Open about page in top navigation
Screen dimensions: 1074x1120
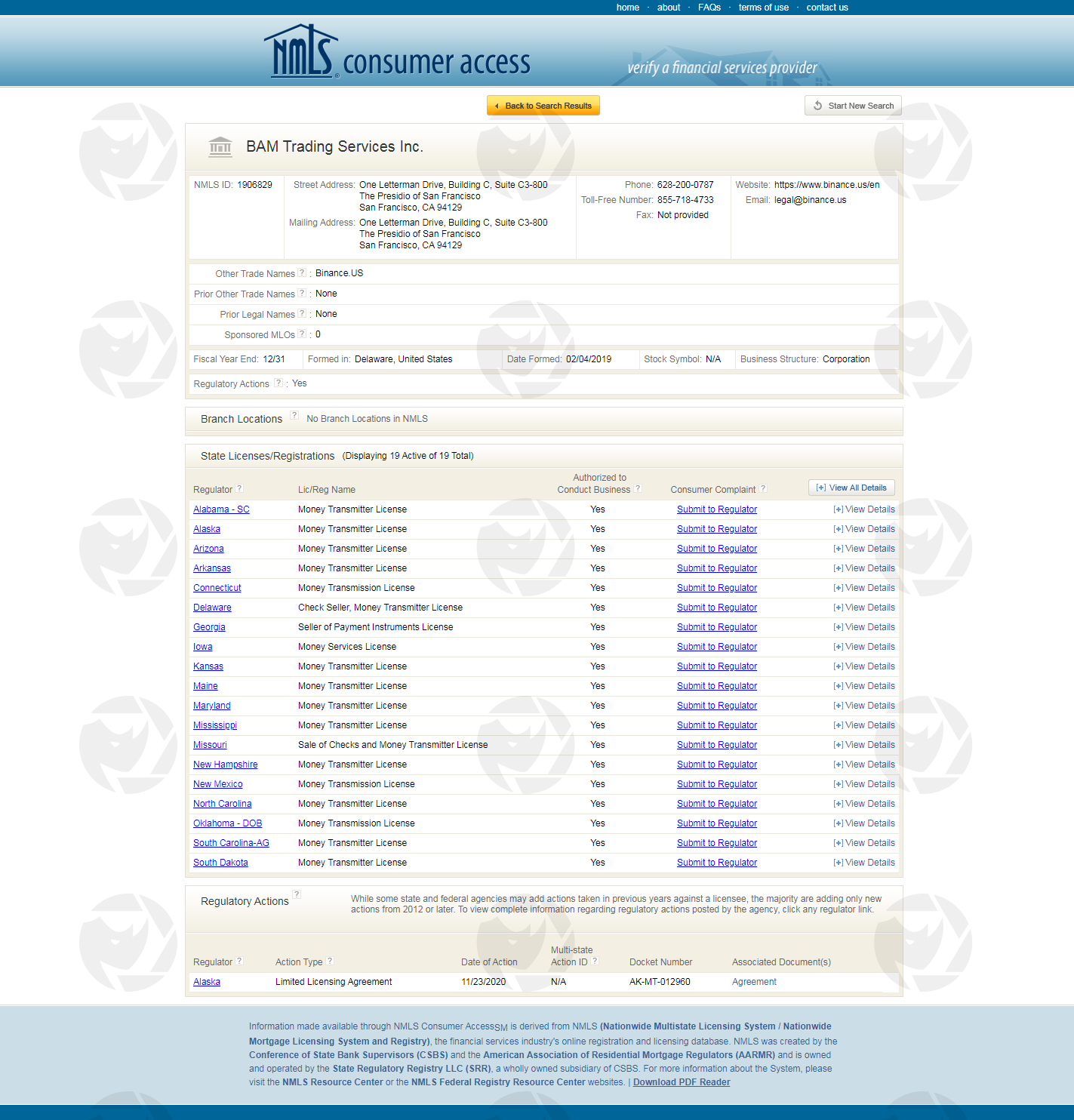pyautogui.click(x=668, y=8)
